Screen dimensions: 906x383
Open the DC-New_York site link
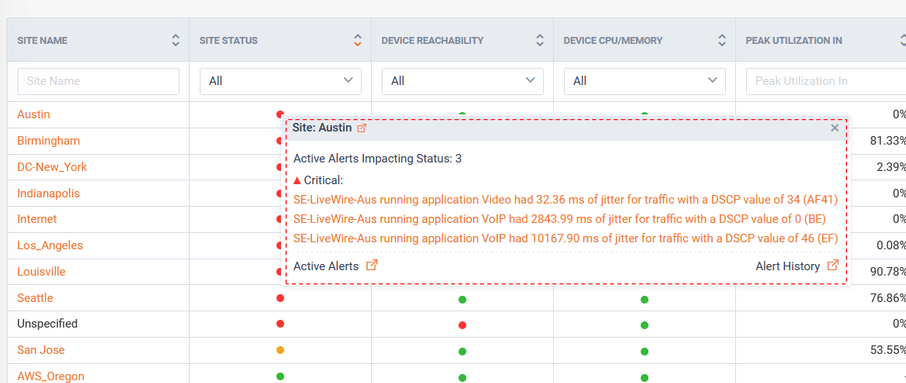[x=52, y=167]
